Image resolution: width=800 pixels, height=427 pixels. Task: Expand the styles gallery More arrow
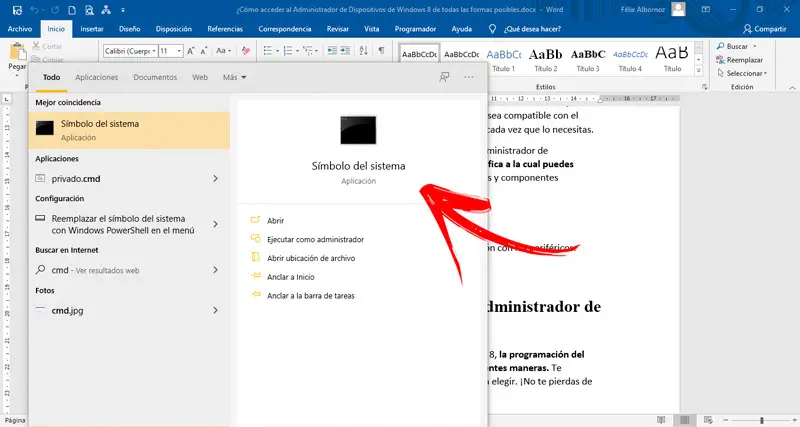click(699, 70)
